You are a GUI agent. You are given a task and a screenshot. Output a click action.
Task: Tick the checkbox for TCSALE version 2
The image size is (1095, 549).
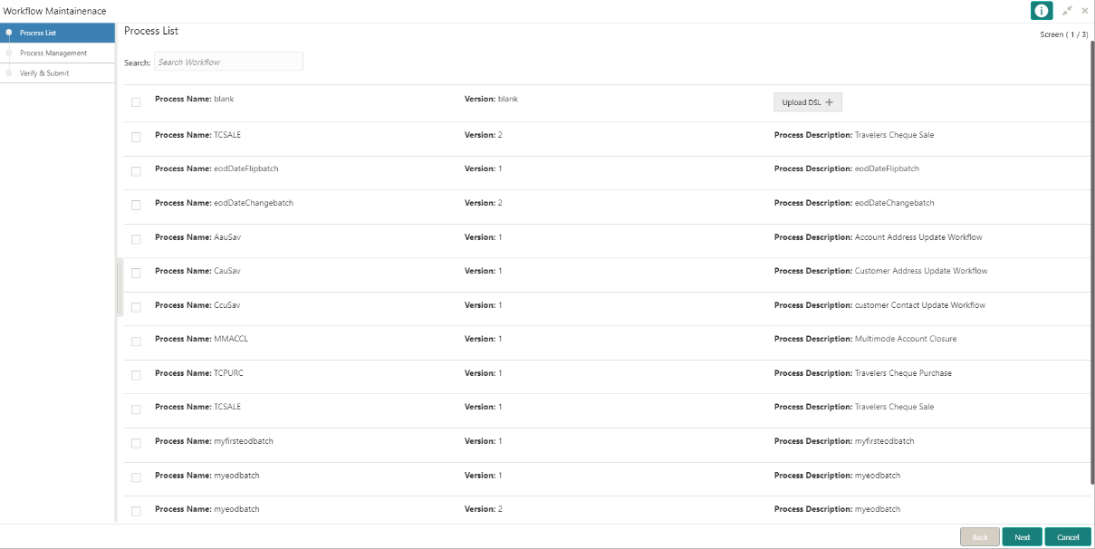pos(136,137)
